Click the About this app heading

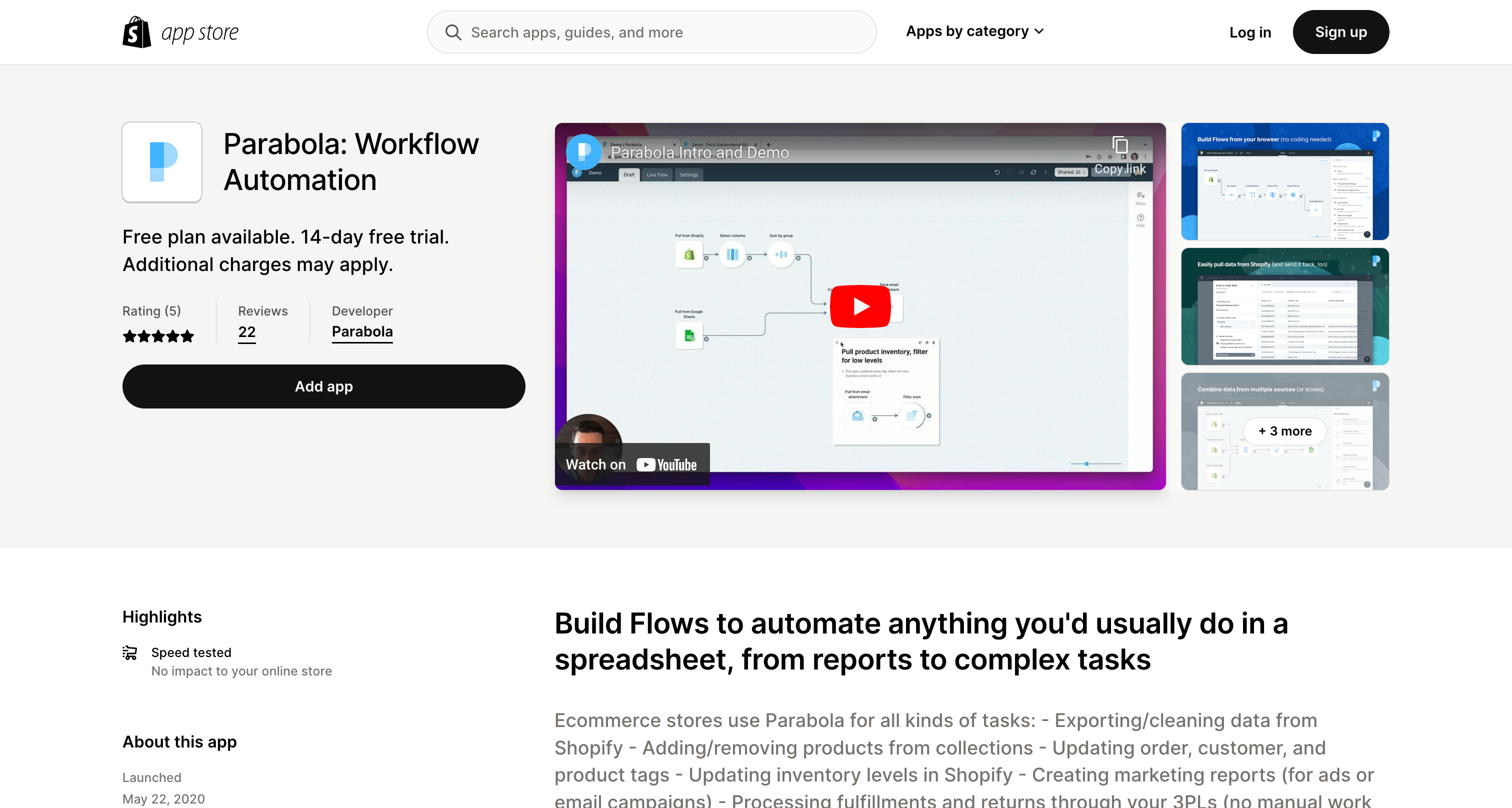pyautogui.click(x=179, y=741)
